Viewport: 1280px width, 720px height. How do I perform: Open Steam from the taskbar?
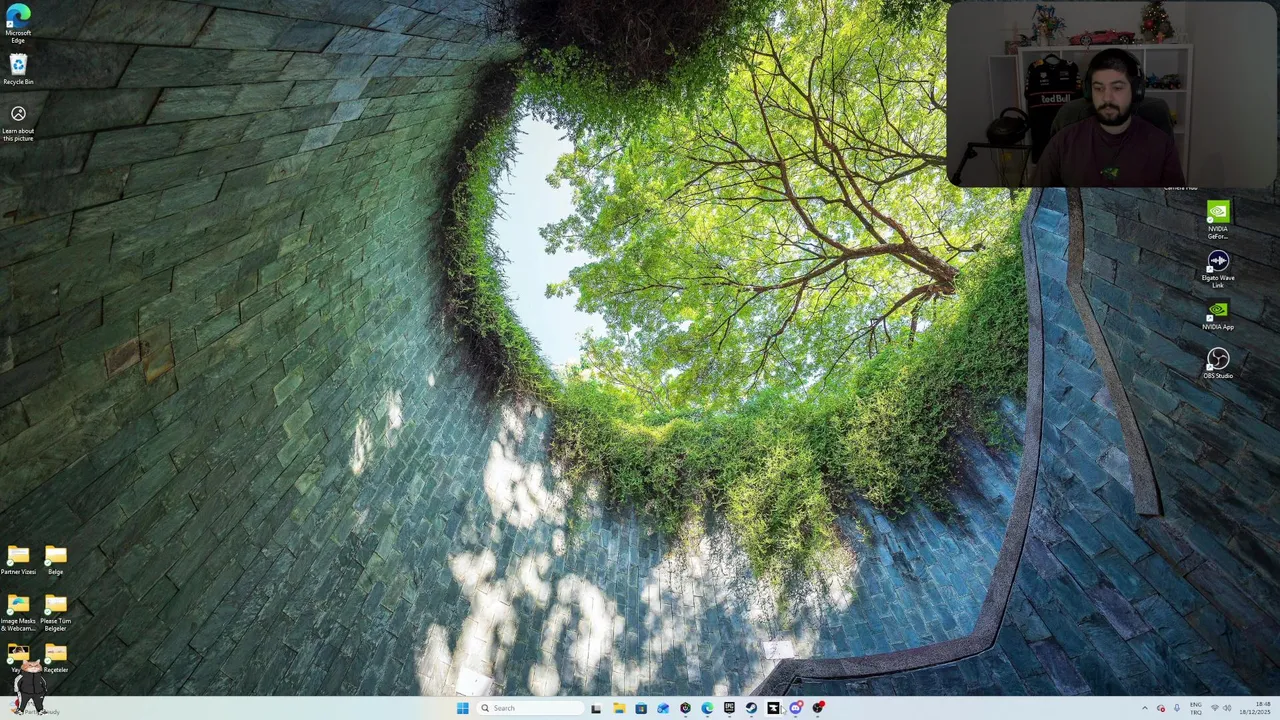(x=751, y=708)
